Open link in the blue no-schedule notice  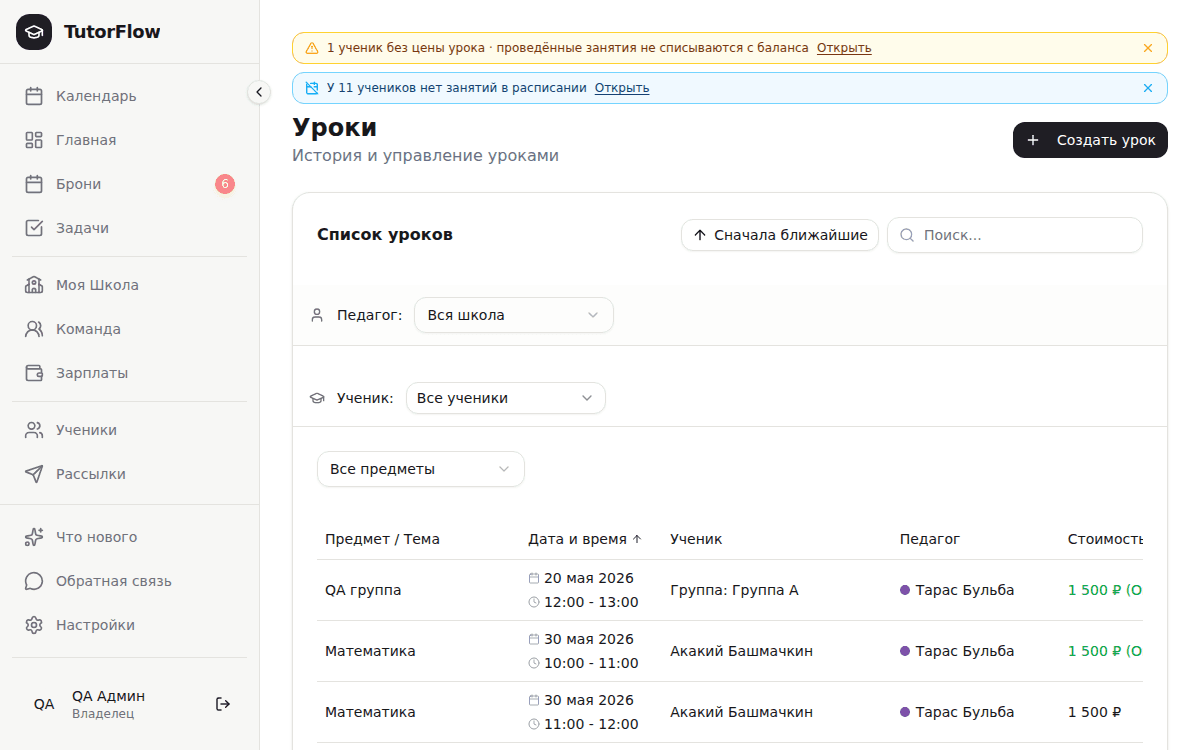point(622,88)
